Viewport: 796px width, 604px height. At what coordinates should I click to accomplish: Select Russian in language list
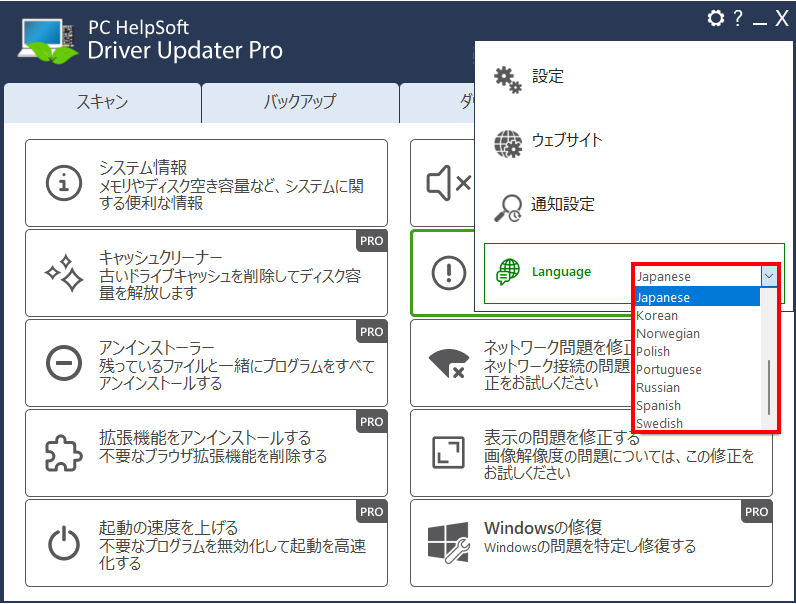coord(698,387)
